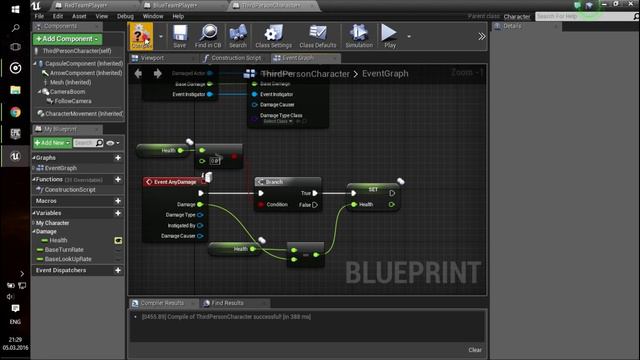The height and width of the screenshot is (360, 640).
Task: Select Health variable in My Blueprint
Action: 58,240
